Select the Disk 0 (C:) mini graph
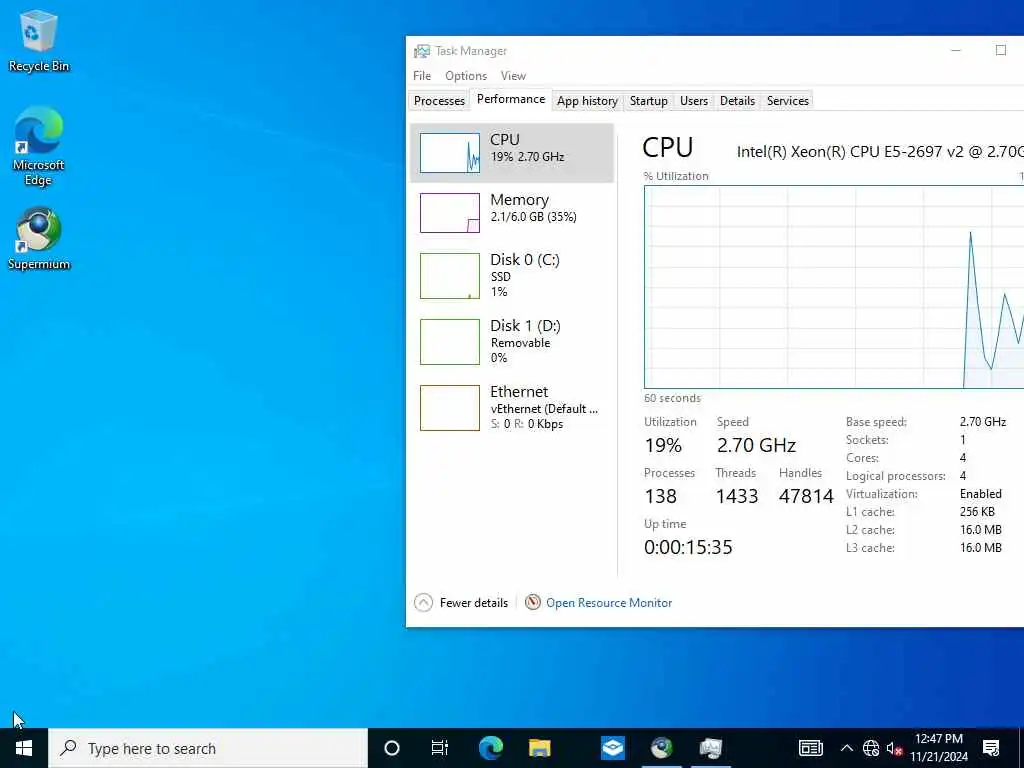1024x768 pixels. pos(449,276)
